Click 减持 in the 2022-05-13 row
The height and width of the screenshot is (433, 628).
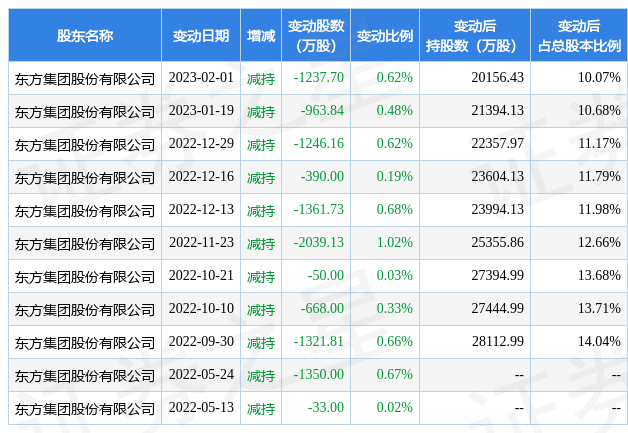(261, 409)
